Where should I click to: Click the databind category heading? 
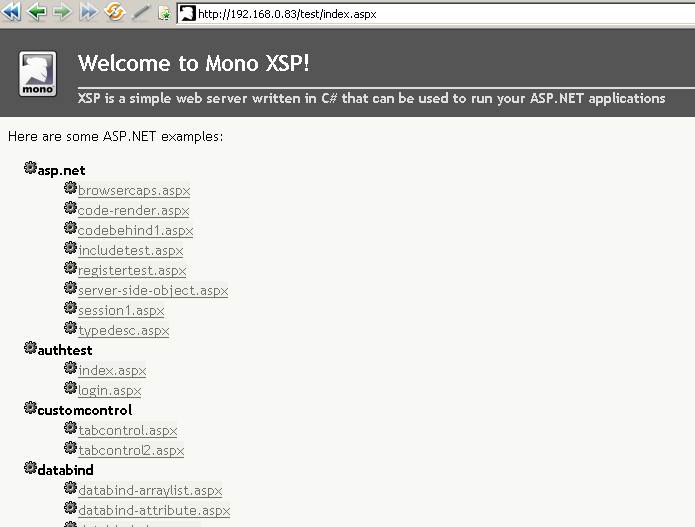click(x=66, y=470)
